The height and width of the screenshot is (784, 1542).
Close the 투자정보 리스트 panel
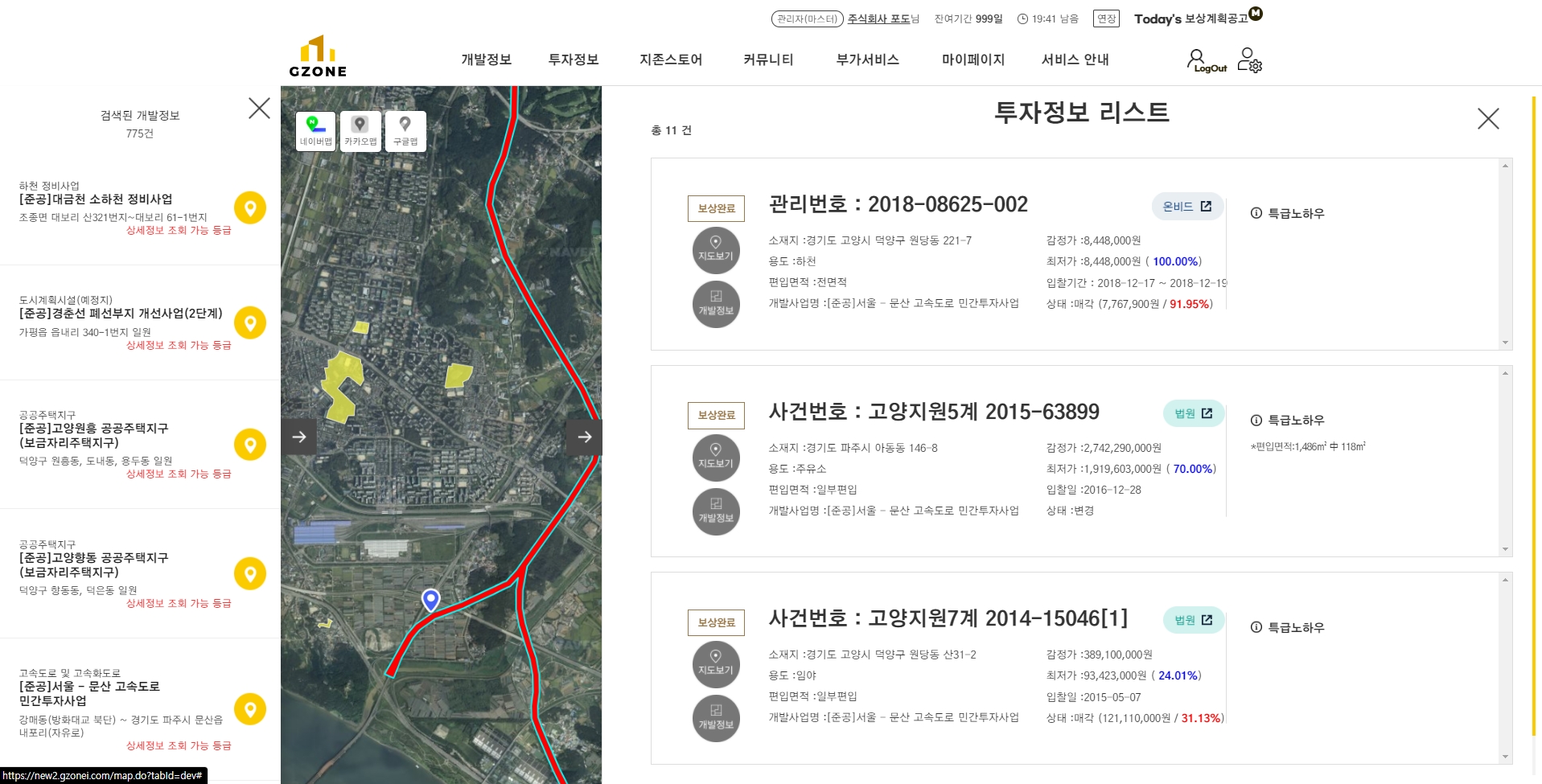coord(1488,119)
